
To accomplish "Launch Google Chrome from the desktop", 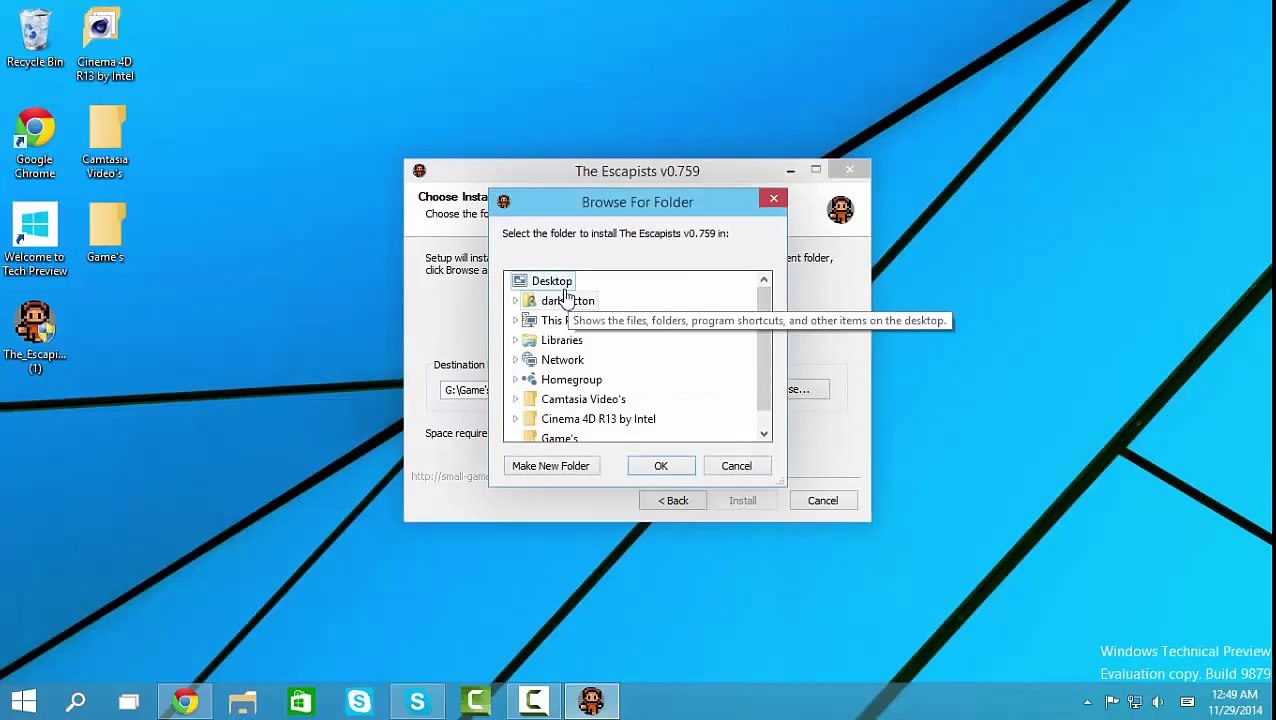I will (x=35, y=144).
